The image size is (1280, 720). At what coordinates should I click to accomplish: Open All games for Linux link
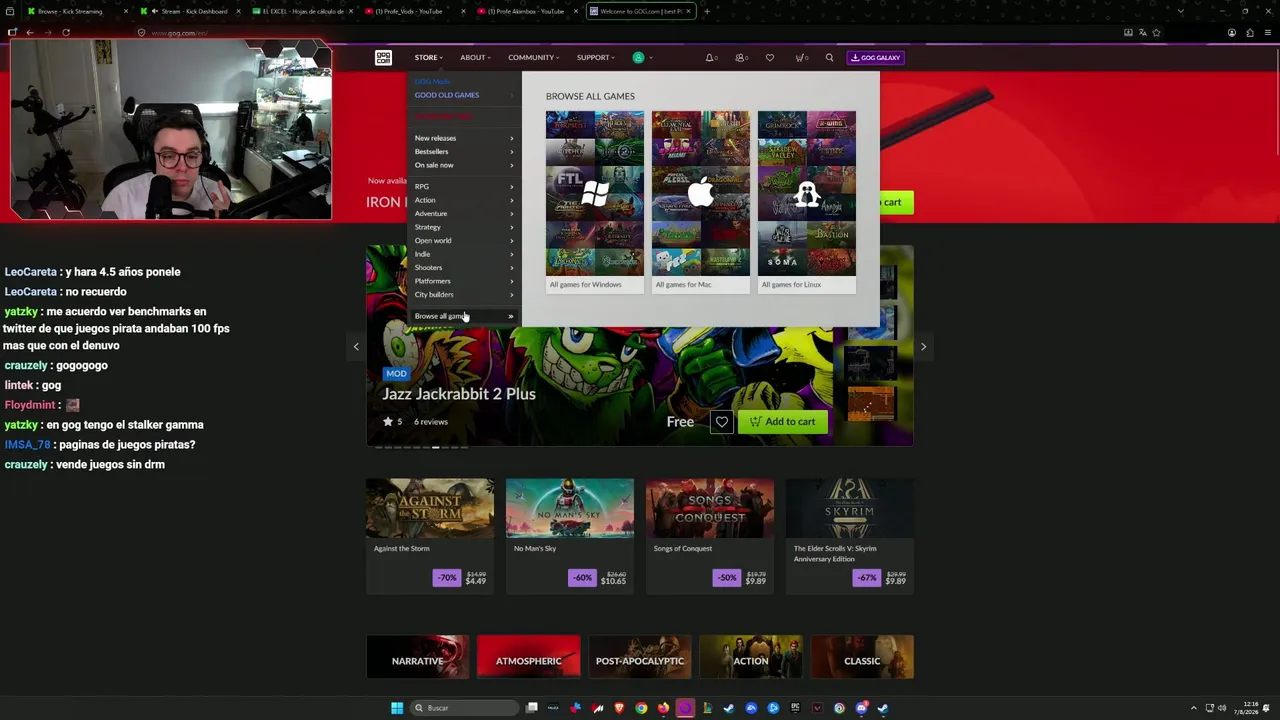pos(807,202)
